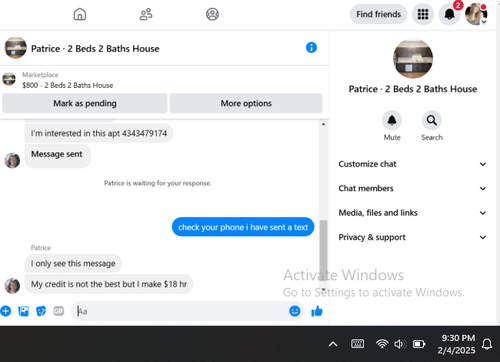Open more actions with the blue plus icon
This screenshot has height=362, width=500.
(x=6, y=311)
